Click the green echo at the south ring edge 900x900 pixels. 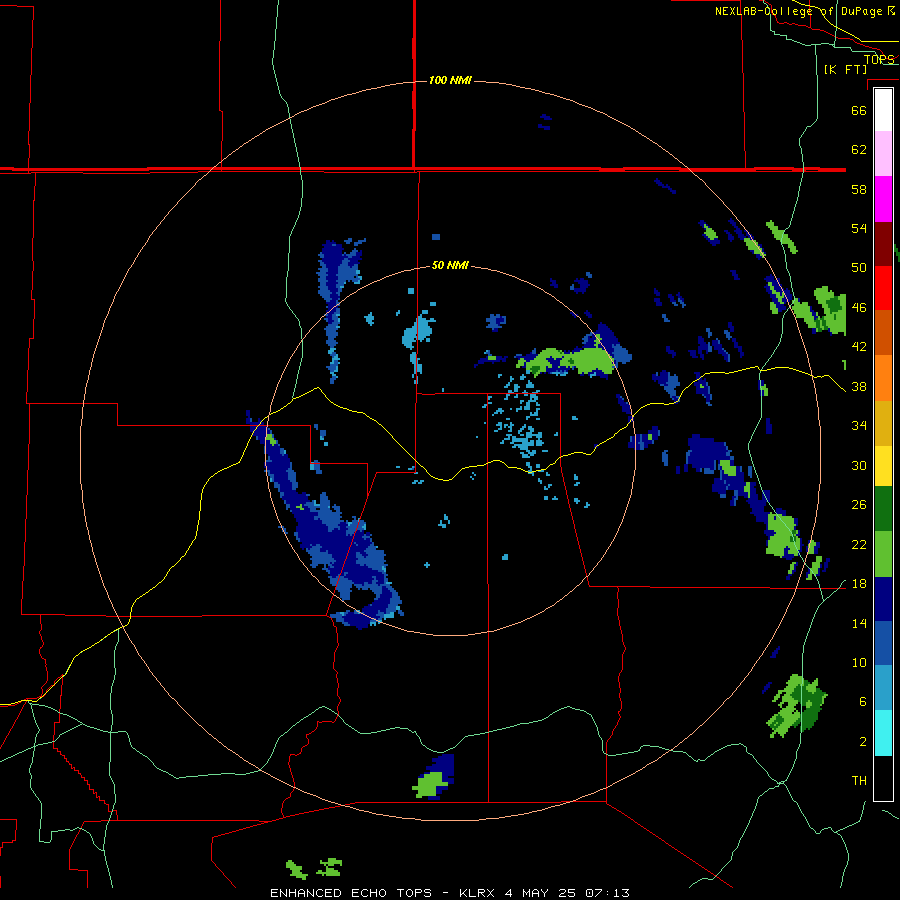pyautogui.click(x=430, y=785)
